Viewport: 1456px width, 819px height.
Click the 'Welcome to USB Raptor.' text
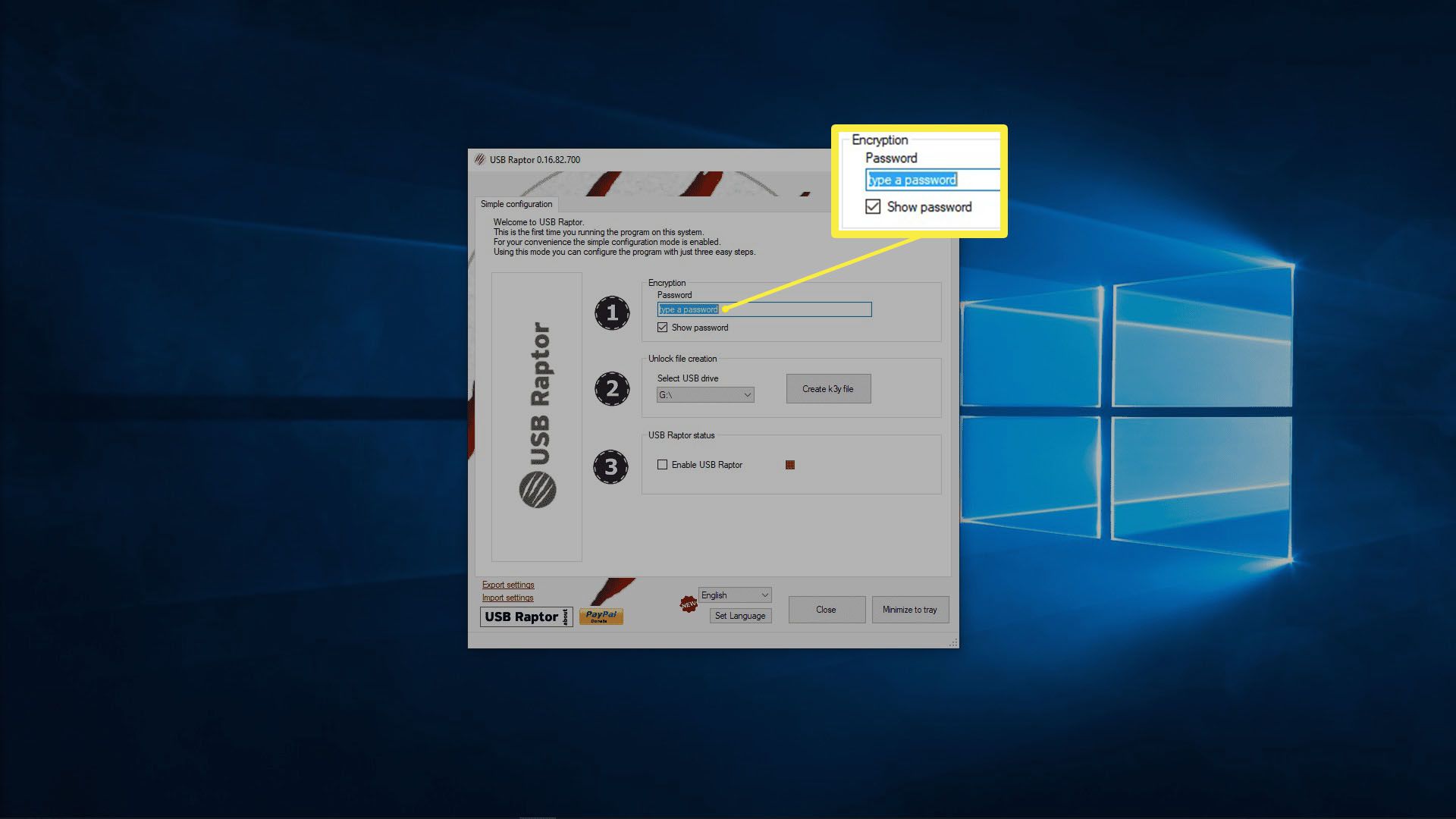coord(538,222)
